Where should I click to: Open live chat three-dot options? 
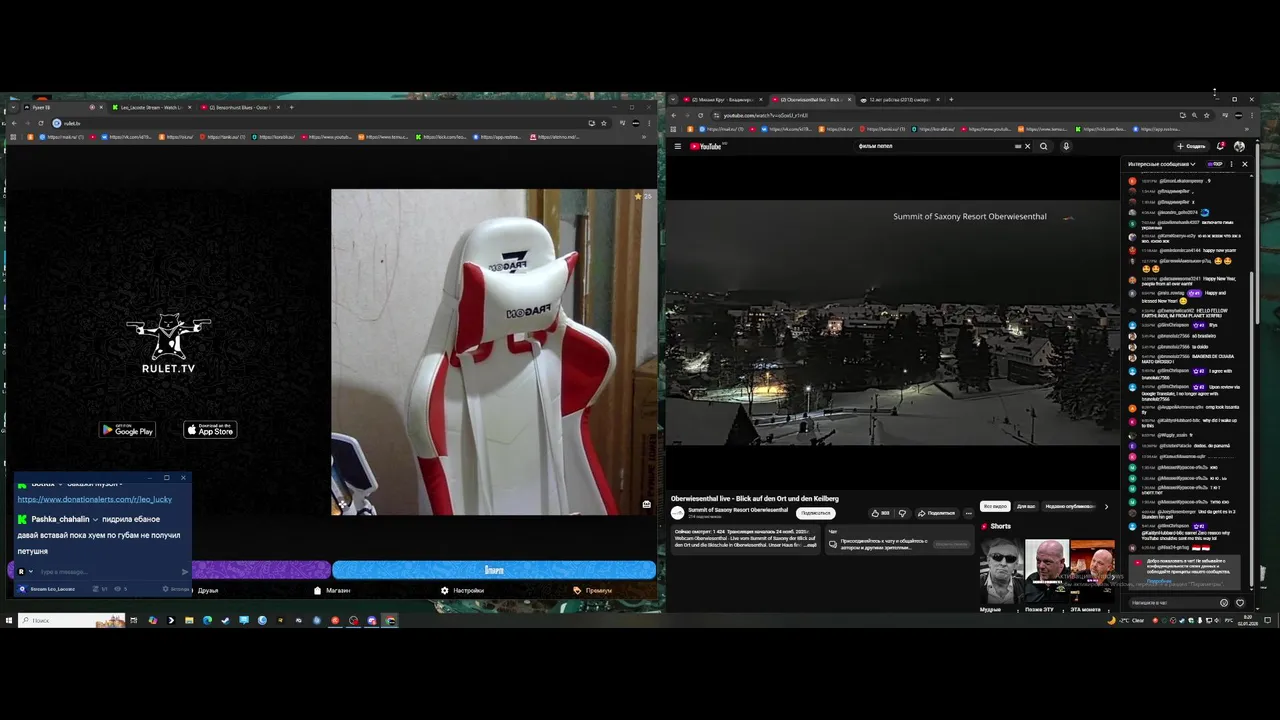1231,164
